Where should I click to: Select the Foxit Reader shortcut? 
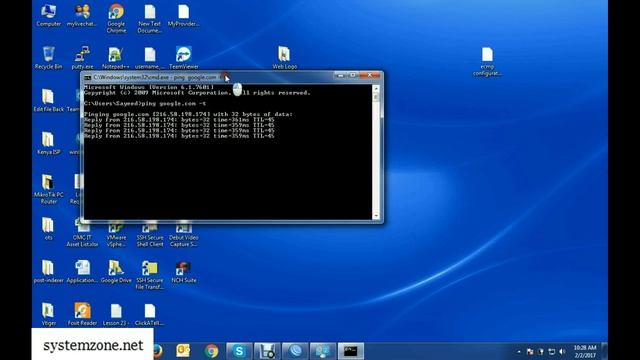tap(82, 314)
